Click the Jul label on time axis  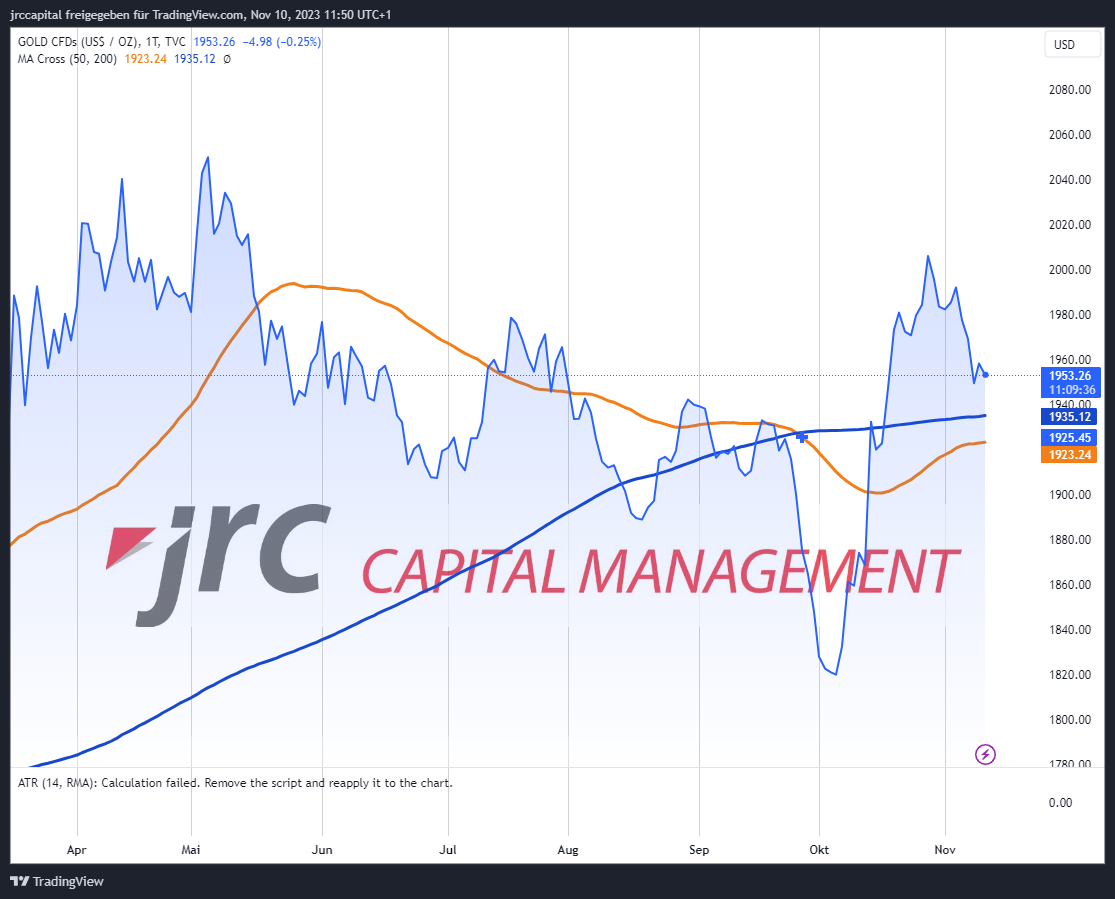[448, 850]
